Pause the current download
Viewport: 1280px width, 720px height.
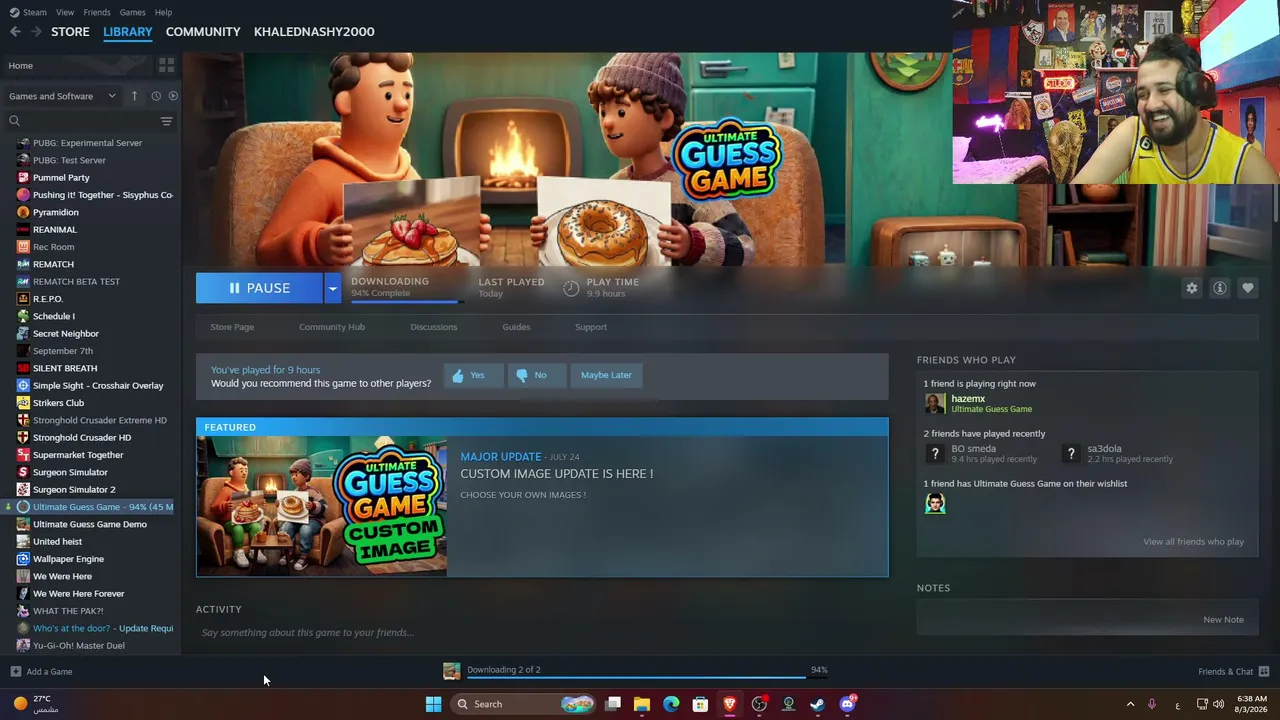tap(259, 288)
